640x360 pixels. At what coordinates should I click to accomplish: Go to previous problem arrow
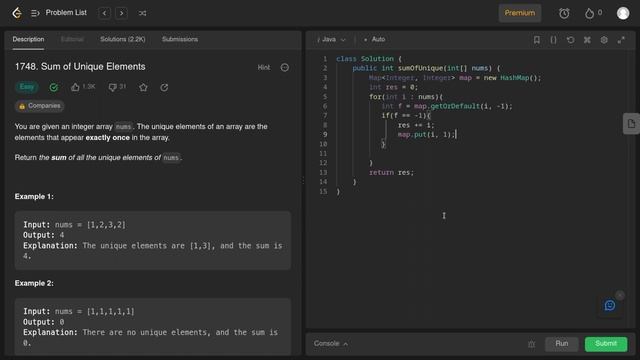click(x=104, y=13)
